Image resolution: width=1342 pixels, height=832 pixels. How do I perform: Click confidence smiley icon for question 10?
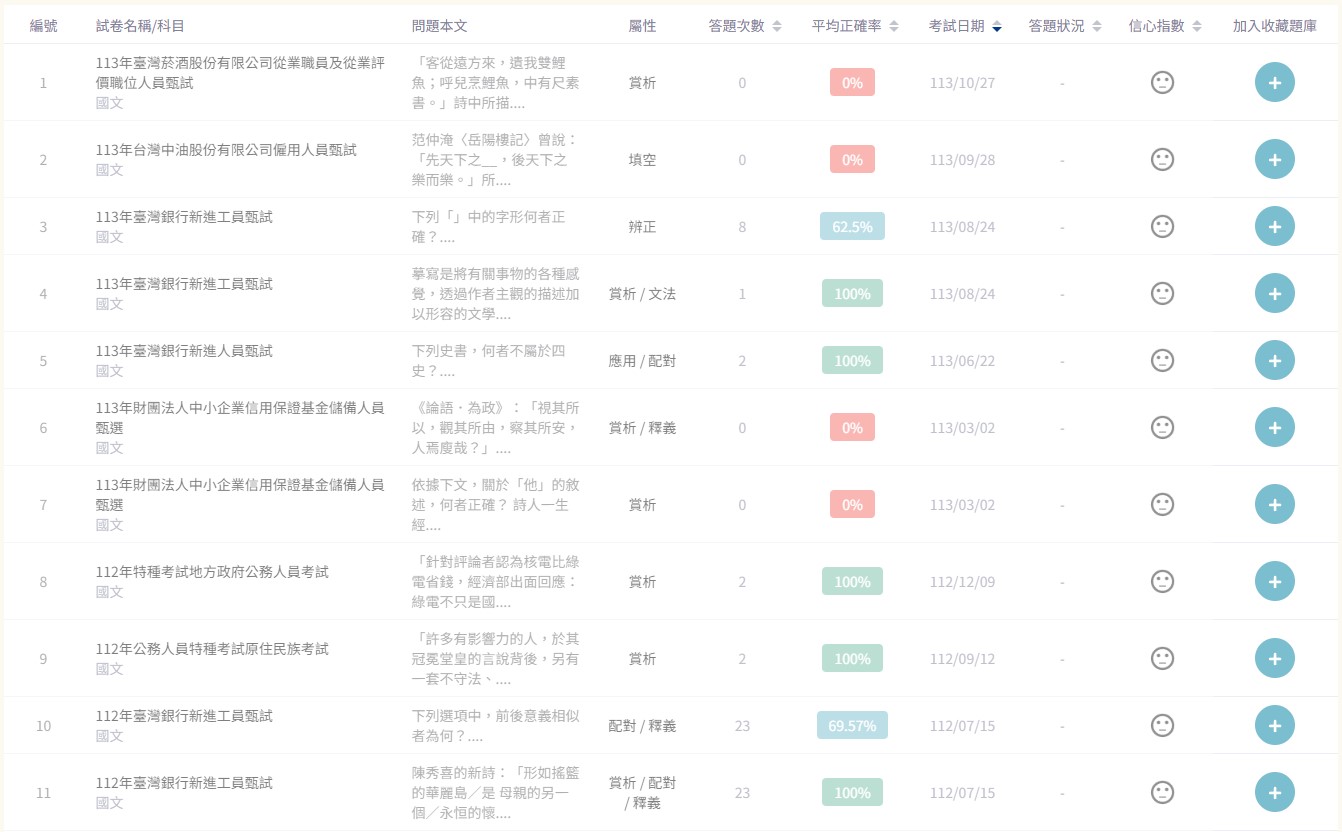tap(1162, 726)
